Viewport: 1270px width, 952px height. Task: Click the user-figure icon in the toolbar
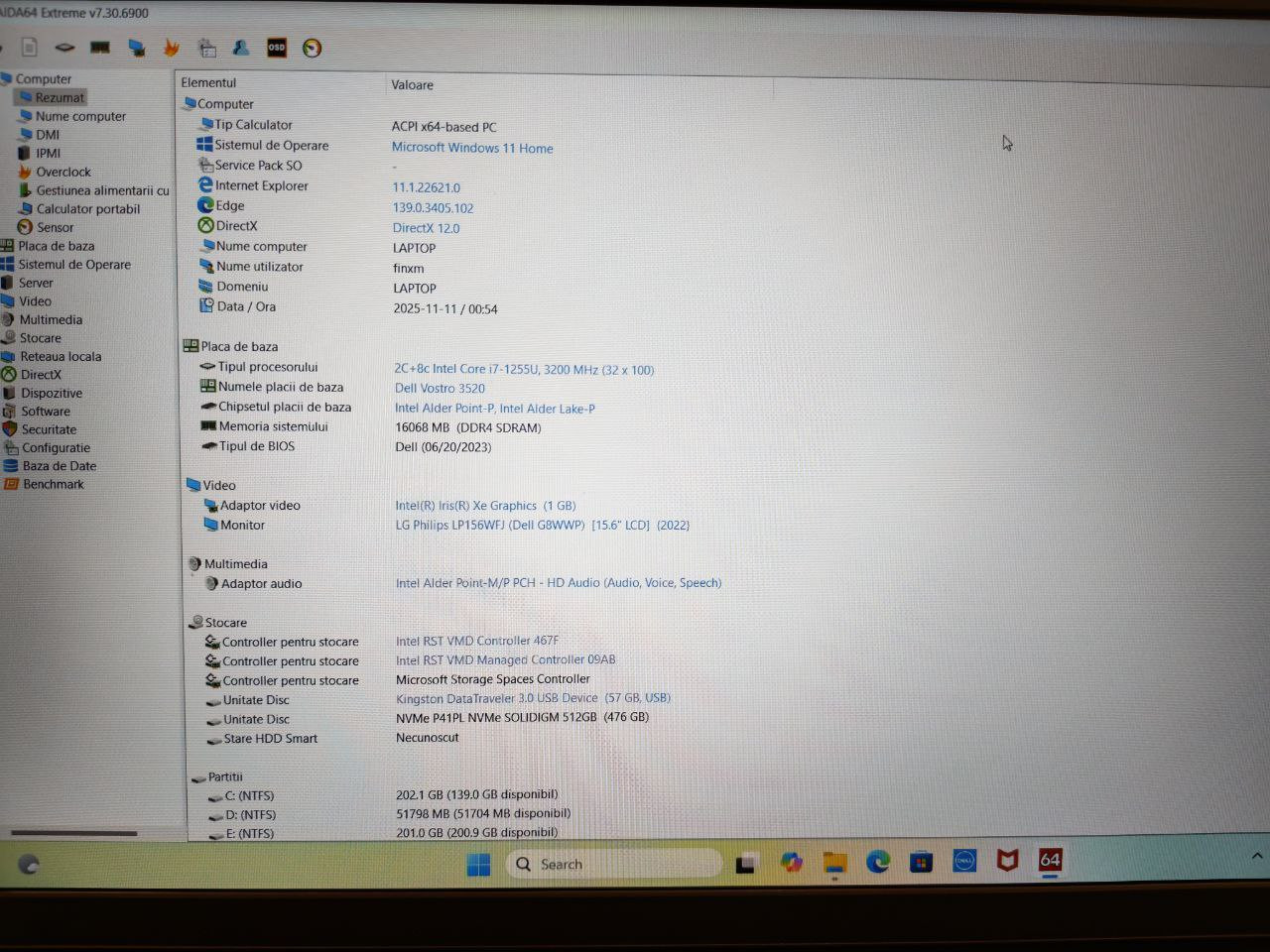(241, 48)
